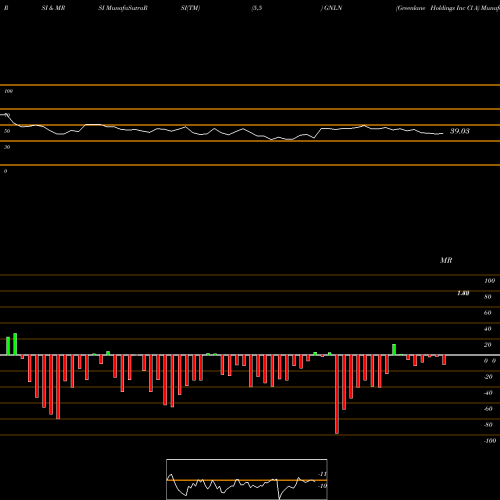
Task: Click the MR axis label -60
Action: (488, 409)
